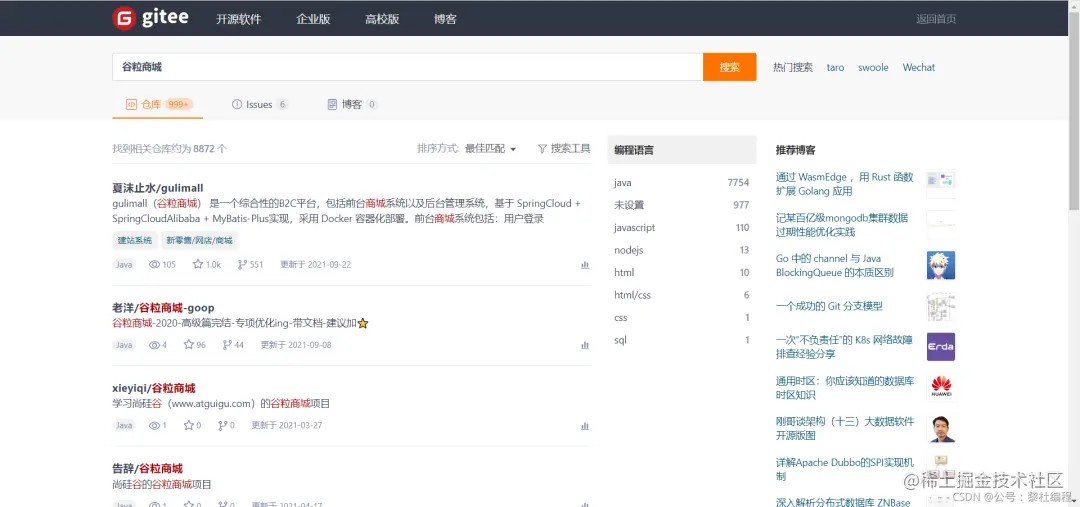
Task: Open the 高校版 menu item
Action: [x=382, y=19]
